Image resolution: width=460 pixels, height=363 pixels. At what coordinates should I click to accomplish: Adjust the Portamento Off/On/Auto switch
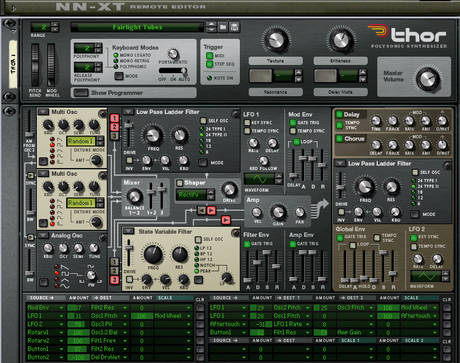tap(173, 71)
